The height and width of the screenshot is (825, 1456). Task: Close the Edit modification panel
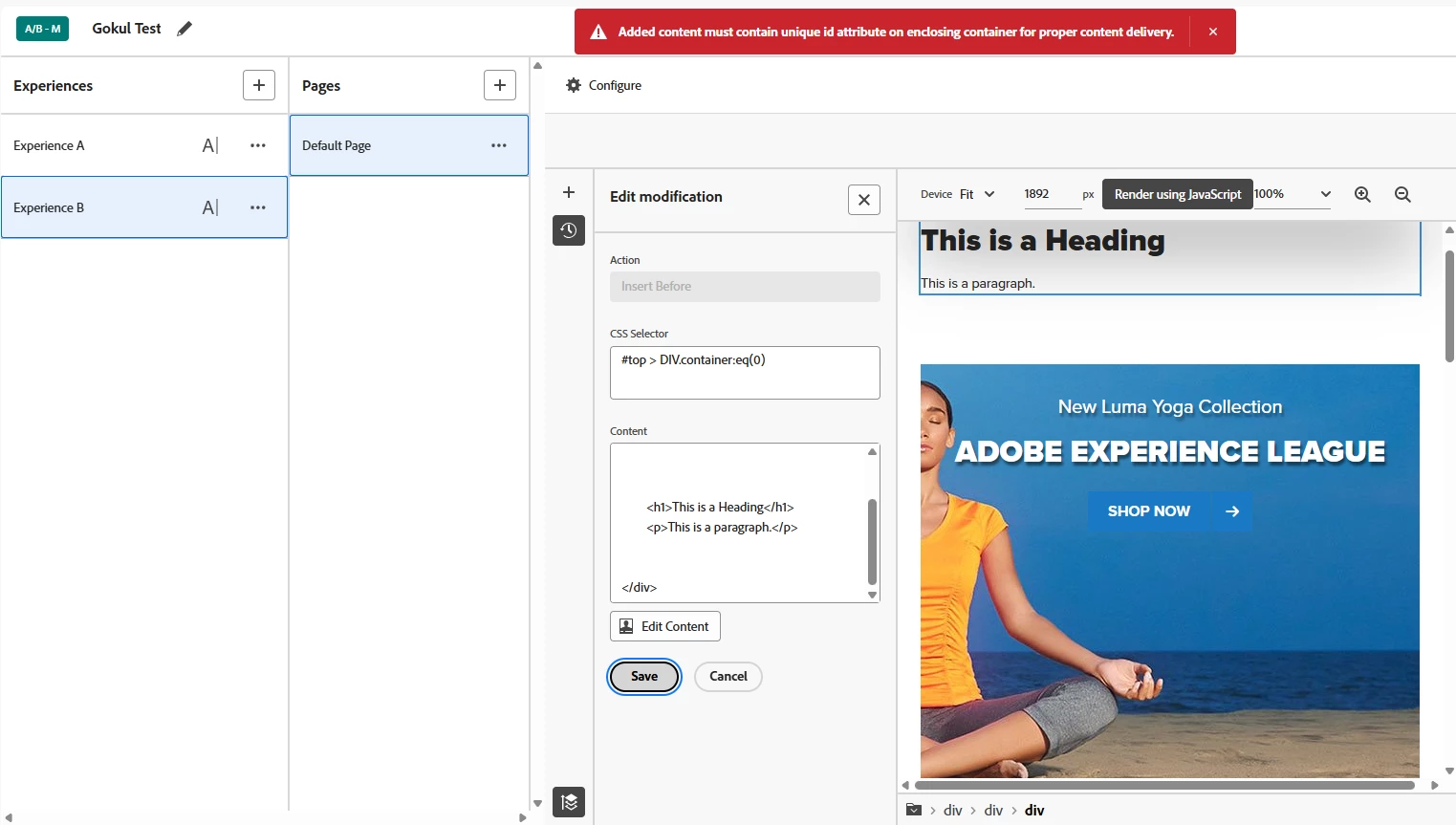[864, 200]
